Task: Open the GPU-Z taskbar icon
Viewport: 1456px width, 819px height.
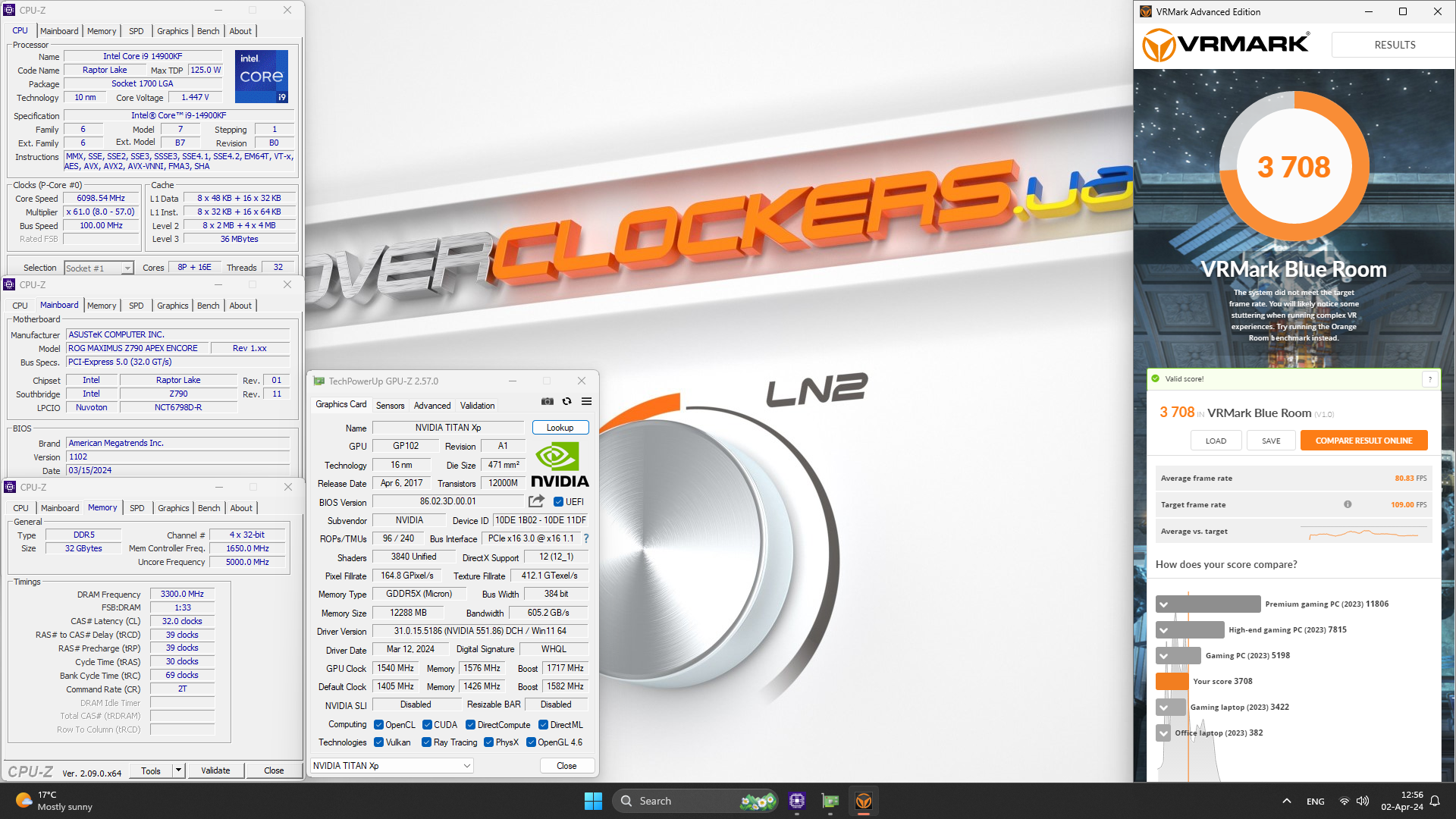Action: pyautogui.click(x=830, y=801)
